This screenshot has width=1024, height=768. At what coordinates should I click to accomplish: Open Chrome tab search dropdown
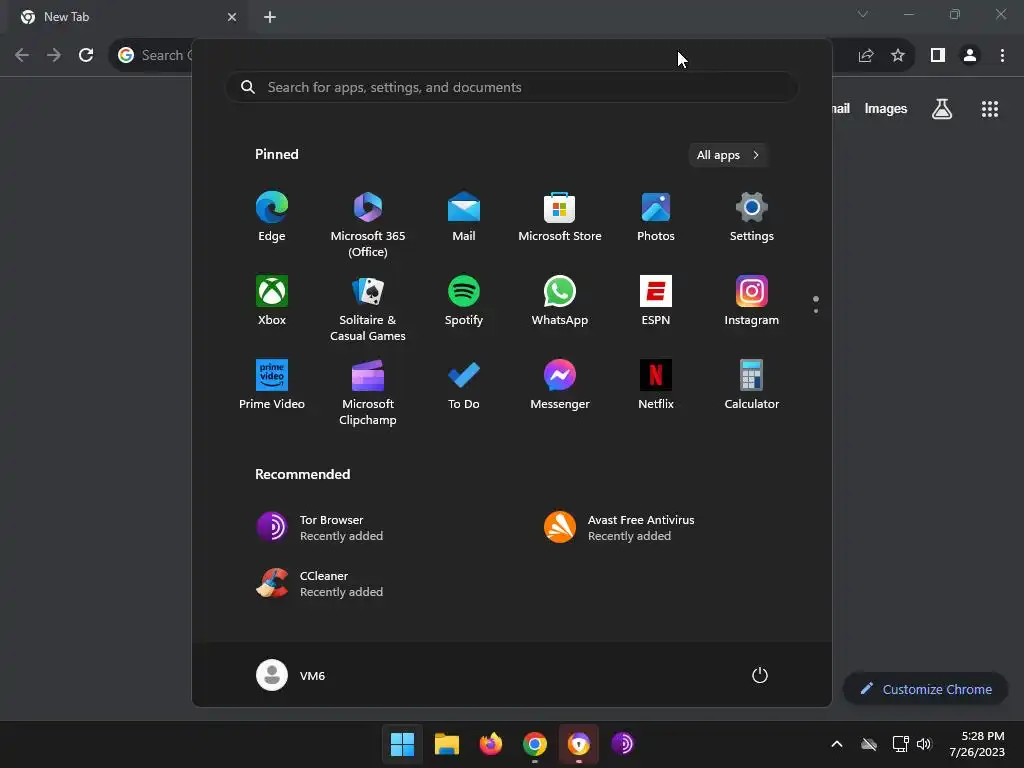click(x=863, y=14)
